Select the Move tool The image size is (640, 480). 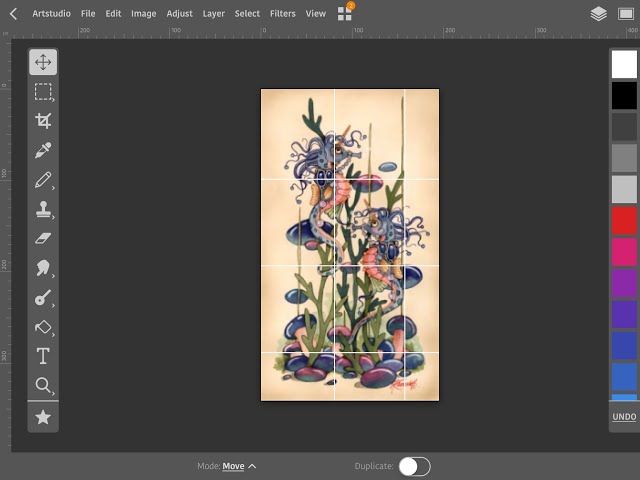[x=43, y=62]
